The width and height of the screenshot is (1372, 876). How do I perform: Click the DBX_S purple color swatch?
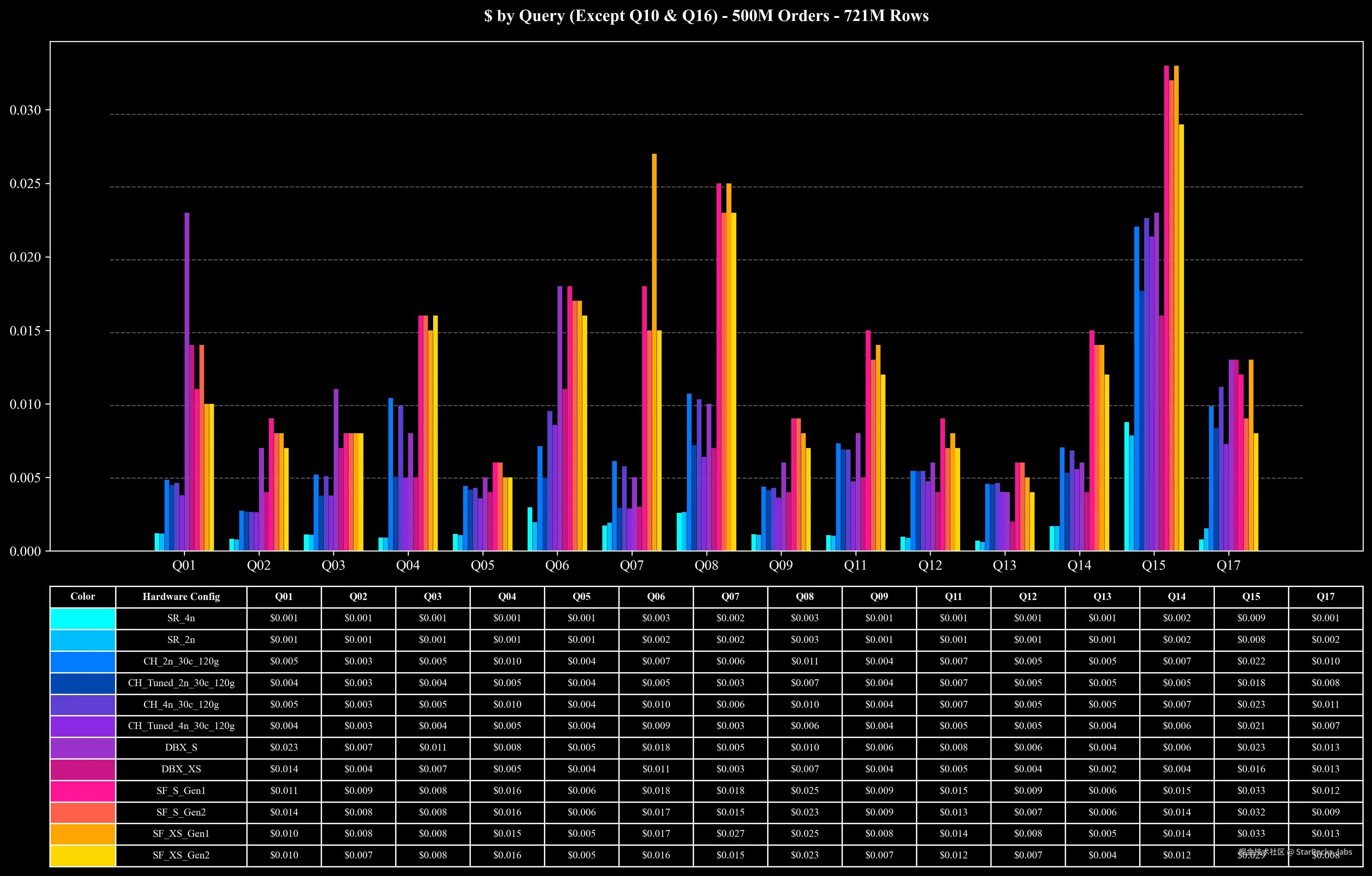point(83,748)
